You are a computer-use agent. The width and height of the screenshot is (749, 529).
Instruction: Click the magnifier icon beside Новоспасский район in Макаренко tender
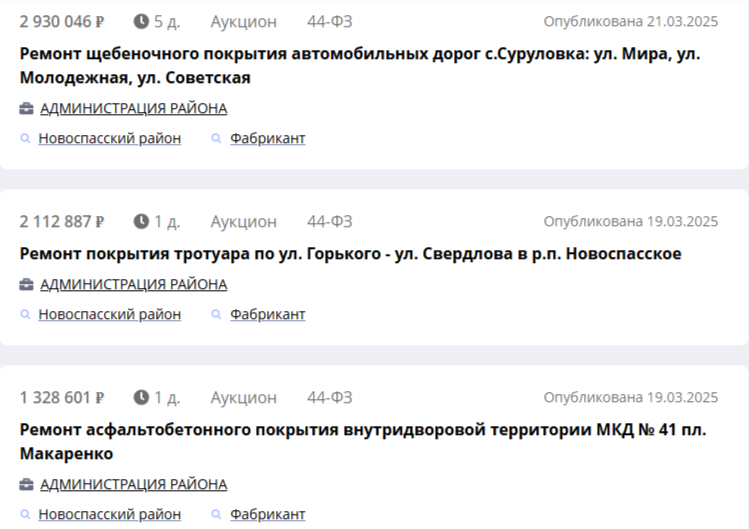pyautogui.click(x=25, y=515)
